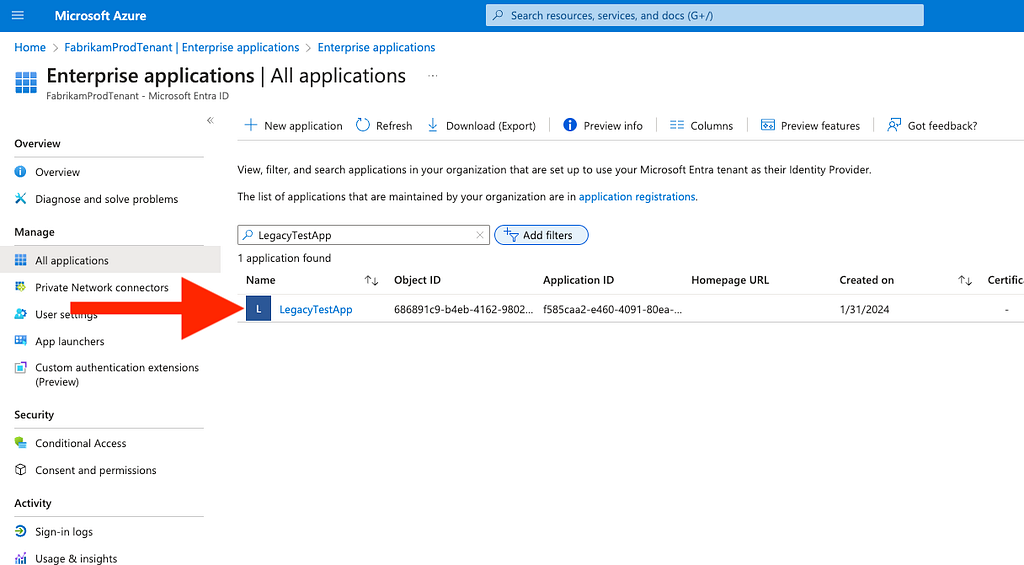Click the LegacyTestApp blue L tile icon
This screenshot has height=565, width=1024.
[x=259, y=308]
